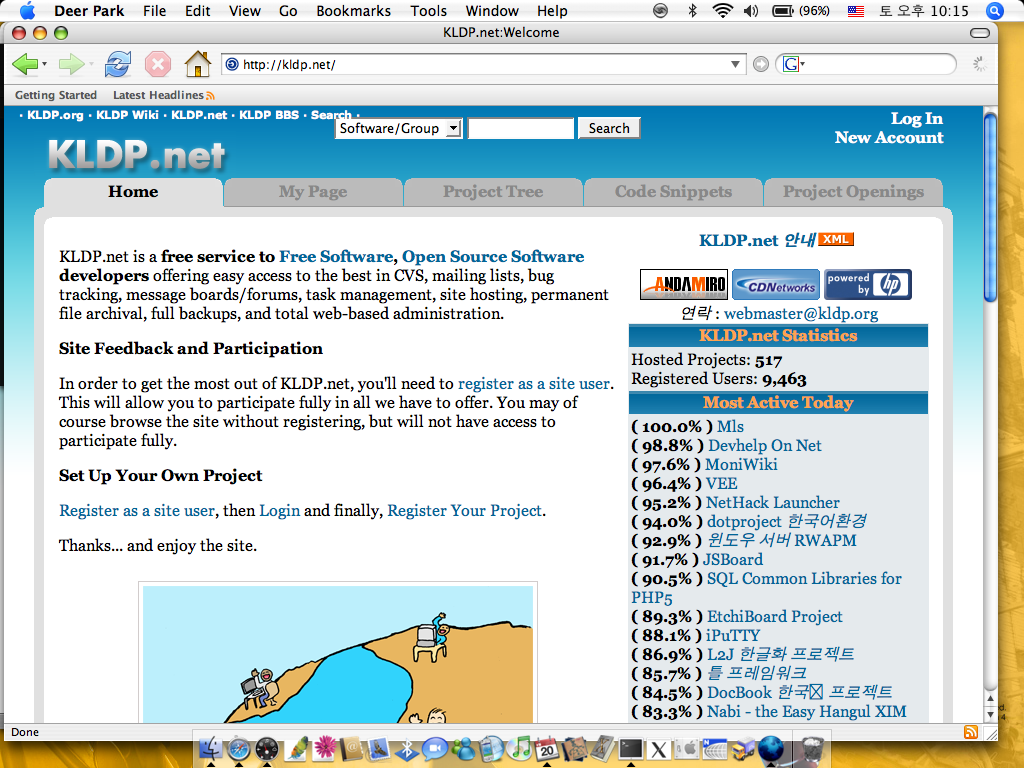Viewport: 1024px width, 768px height.
Task: Open the Tools menu
Action: 428,10
